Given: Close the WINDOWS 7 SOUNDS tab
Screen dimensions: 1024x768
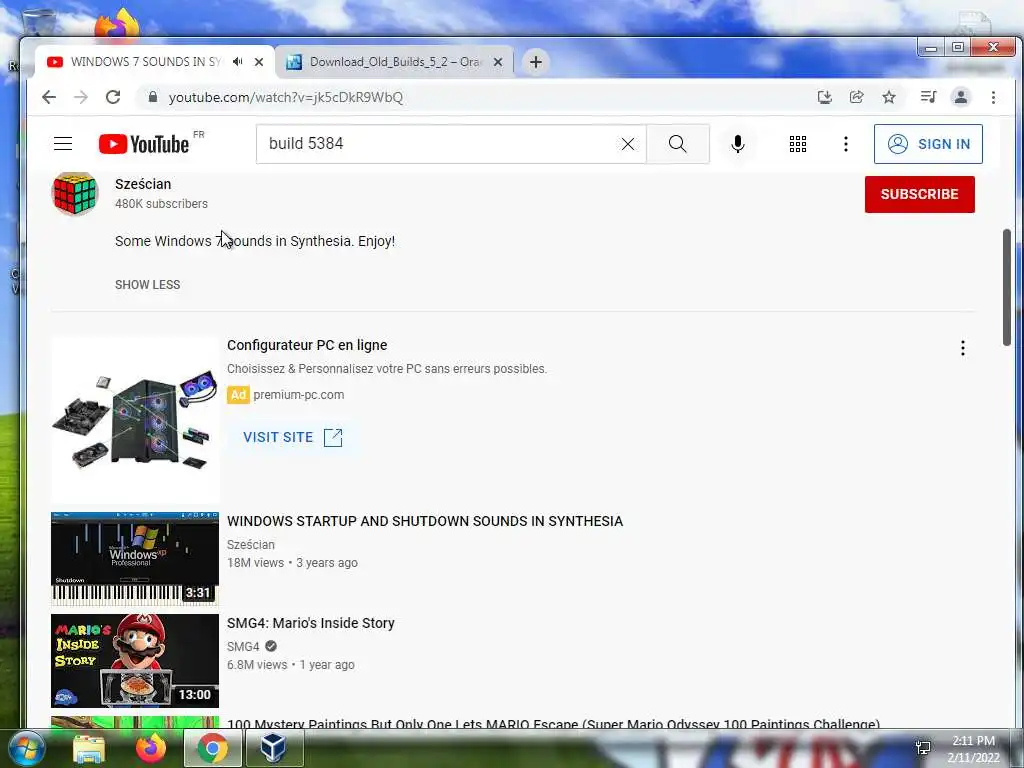Looking at the screenshot, I should click(259, 62).
